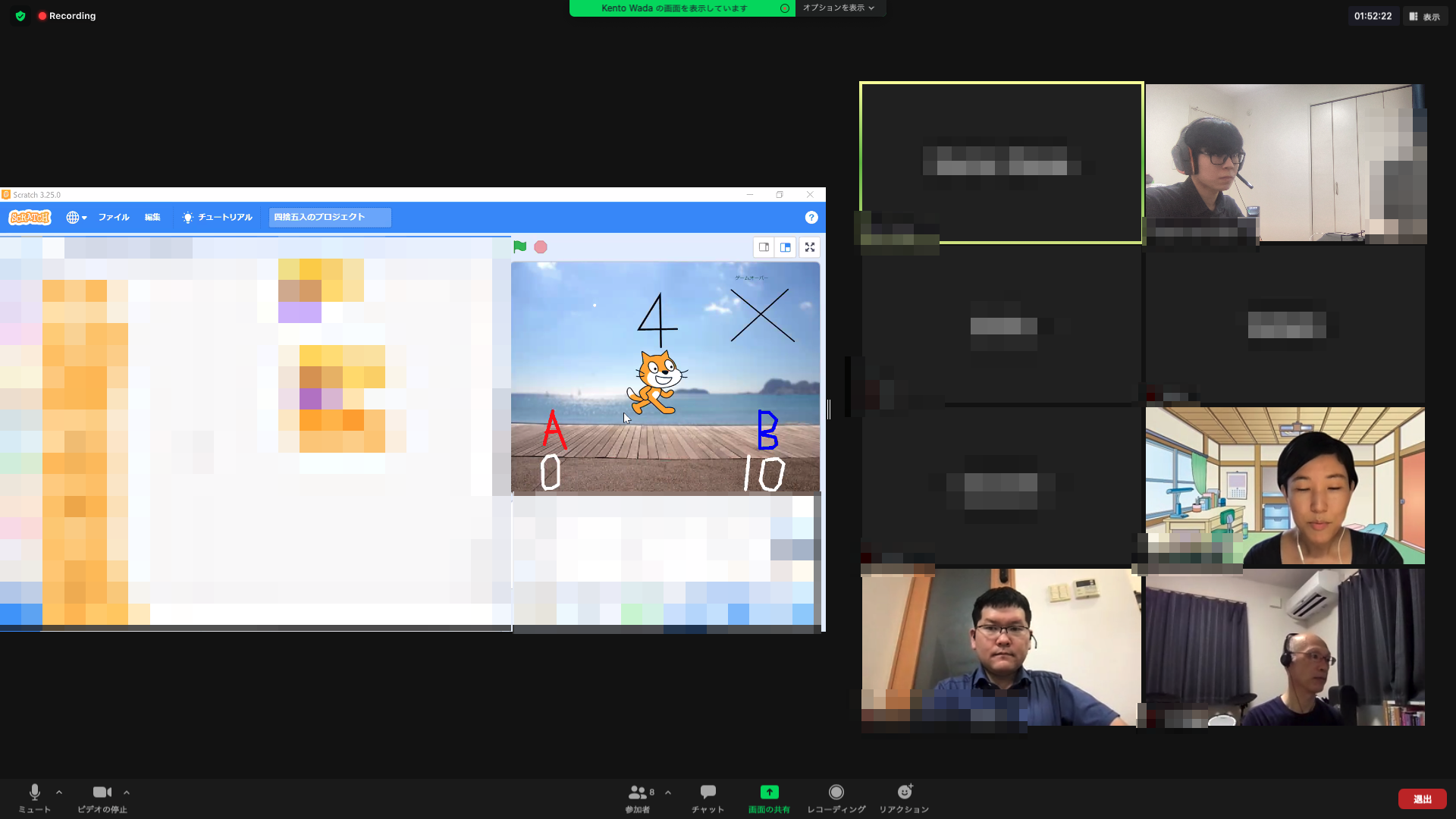Click the green encryption shield icon
1456x819 pixels.
(20, 16)
